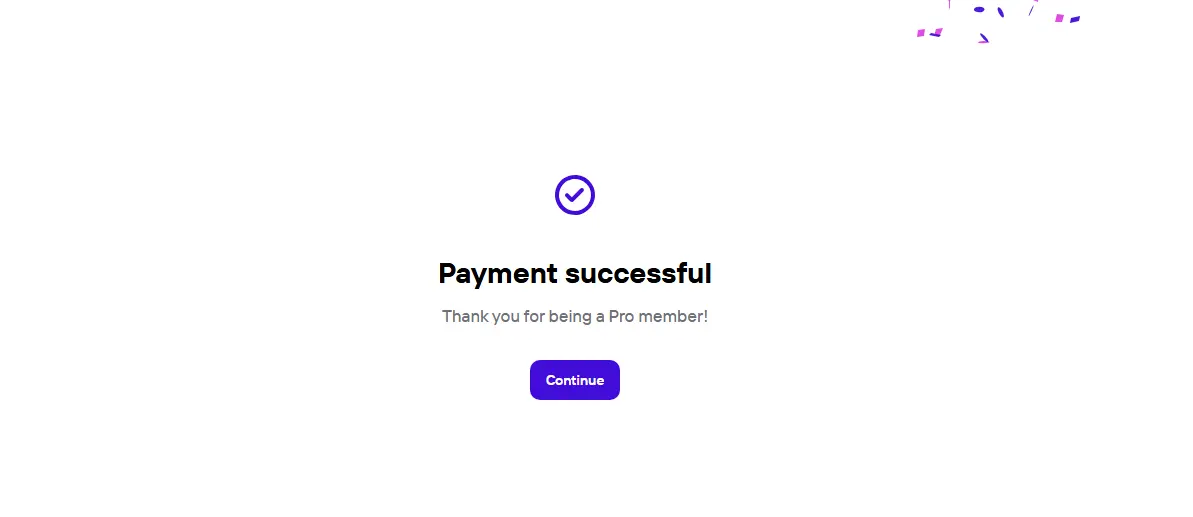Click the rightmost blue confetti piece
Viewport: 1193px width, 517px height.
[x=1075, y=19]
